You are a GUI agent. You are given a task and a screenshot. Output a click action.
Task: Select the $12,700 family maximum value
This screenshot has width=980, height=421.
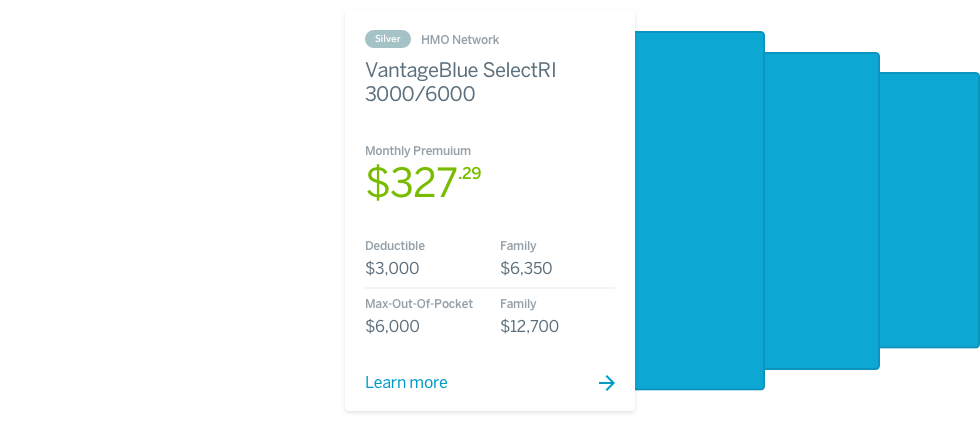(x=529, y=327)
